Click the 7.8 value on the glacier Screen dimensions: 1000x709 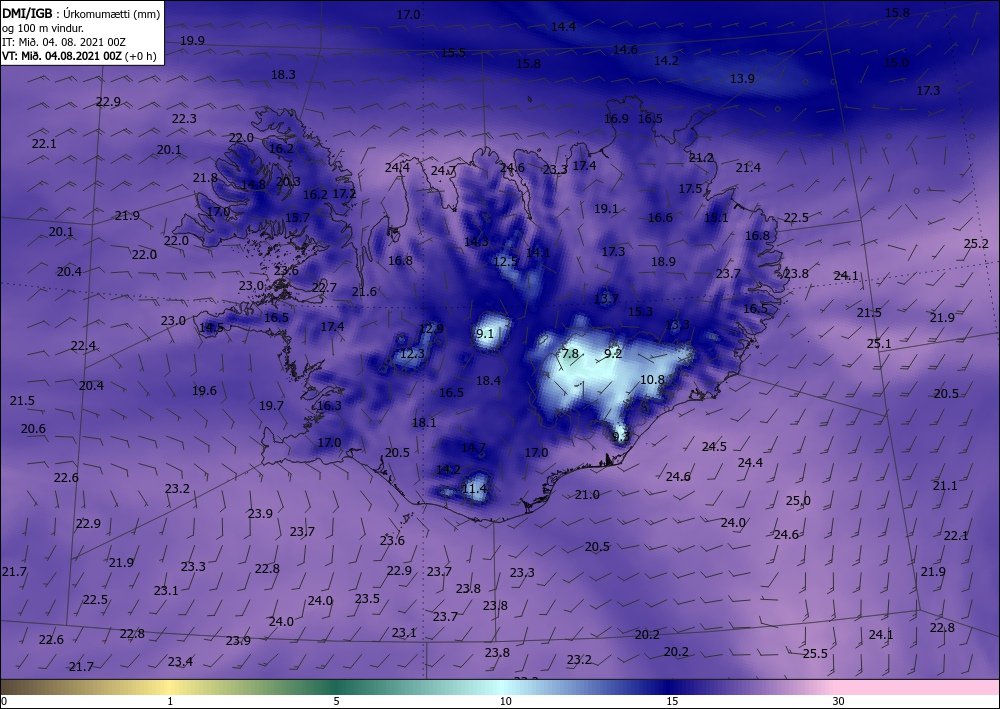[x=570, y=353]
